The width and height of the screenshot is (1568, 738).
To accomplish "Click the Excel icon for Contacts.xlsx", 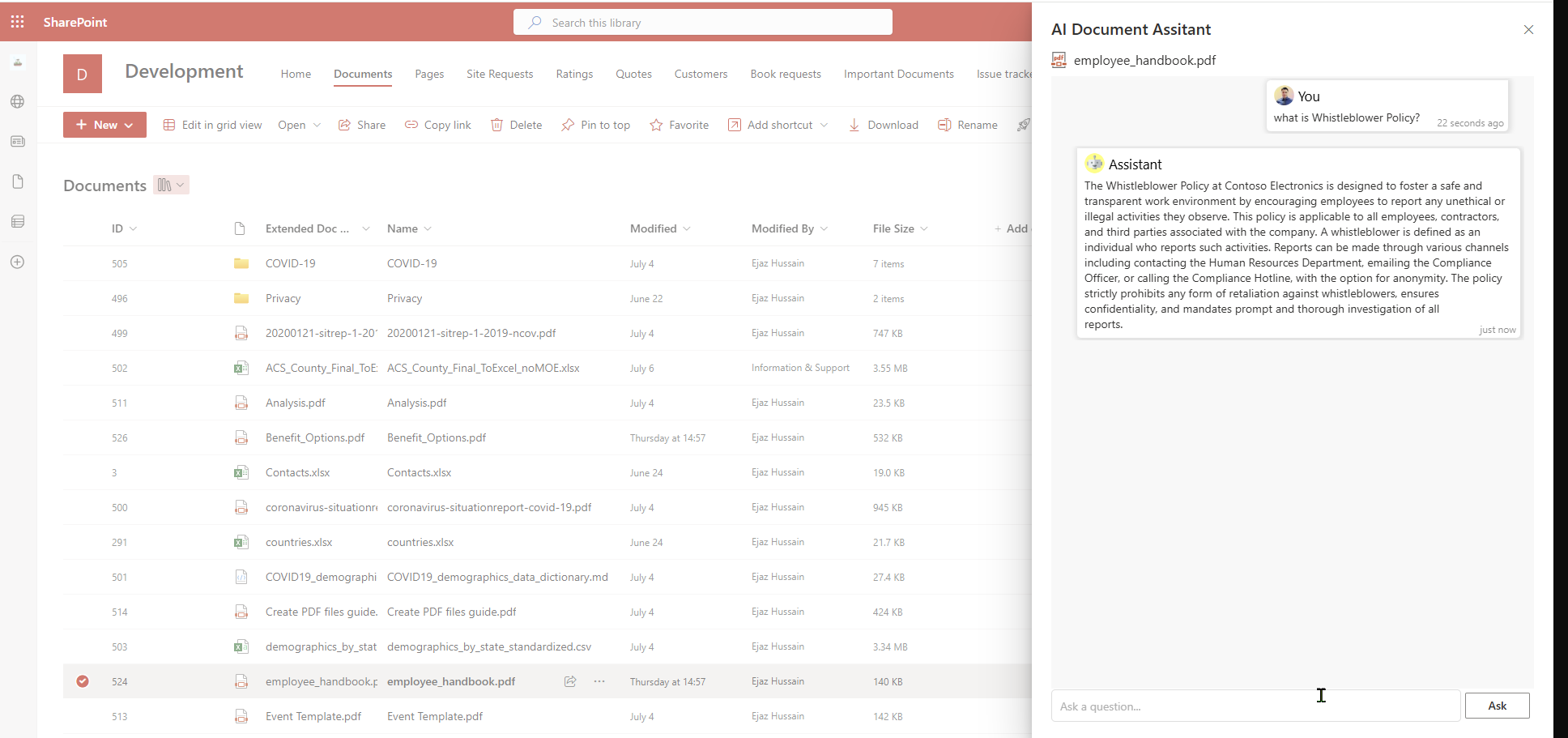I will 241,472.
